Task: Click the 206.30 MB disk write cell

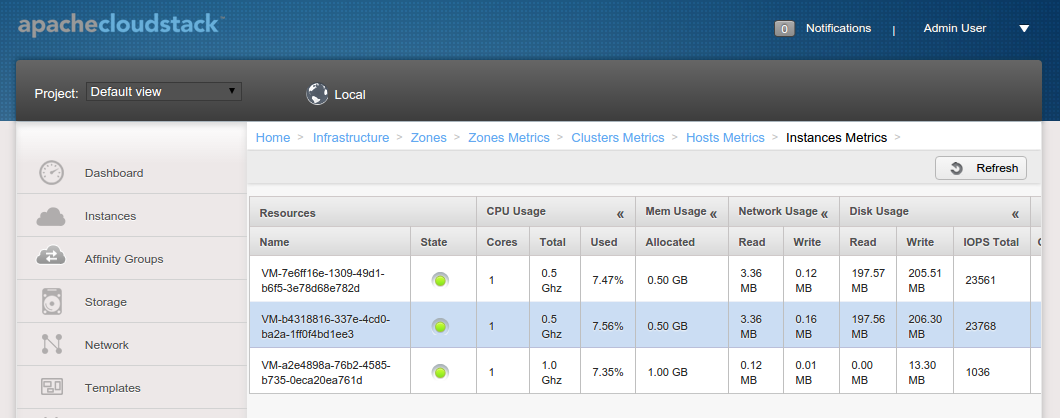Action: pos(923,326)
